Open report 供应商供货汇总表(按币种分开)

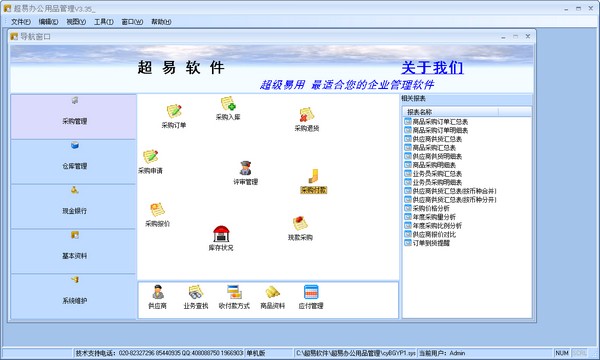pyautogui.click(x=451, y=200)
